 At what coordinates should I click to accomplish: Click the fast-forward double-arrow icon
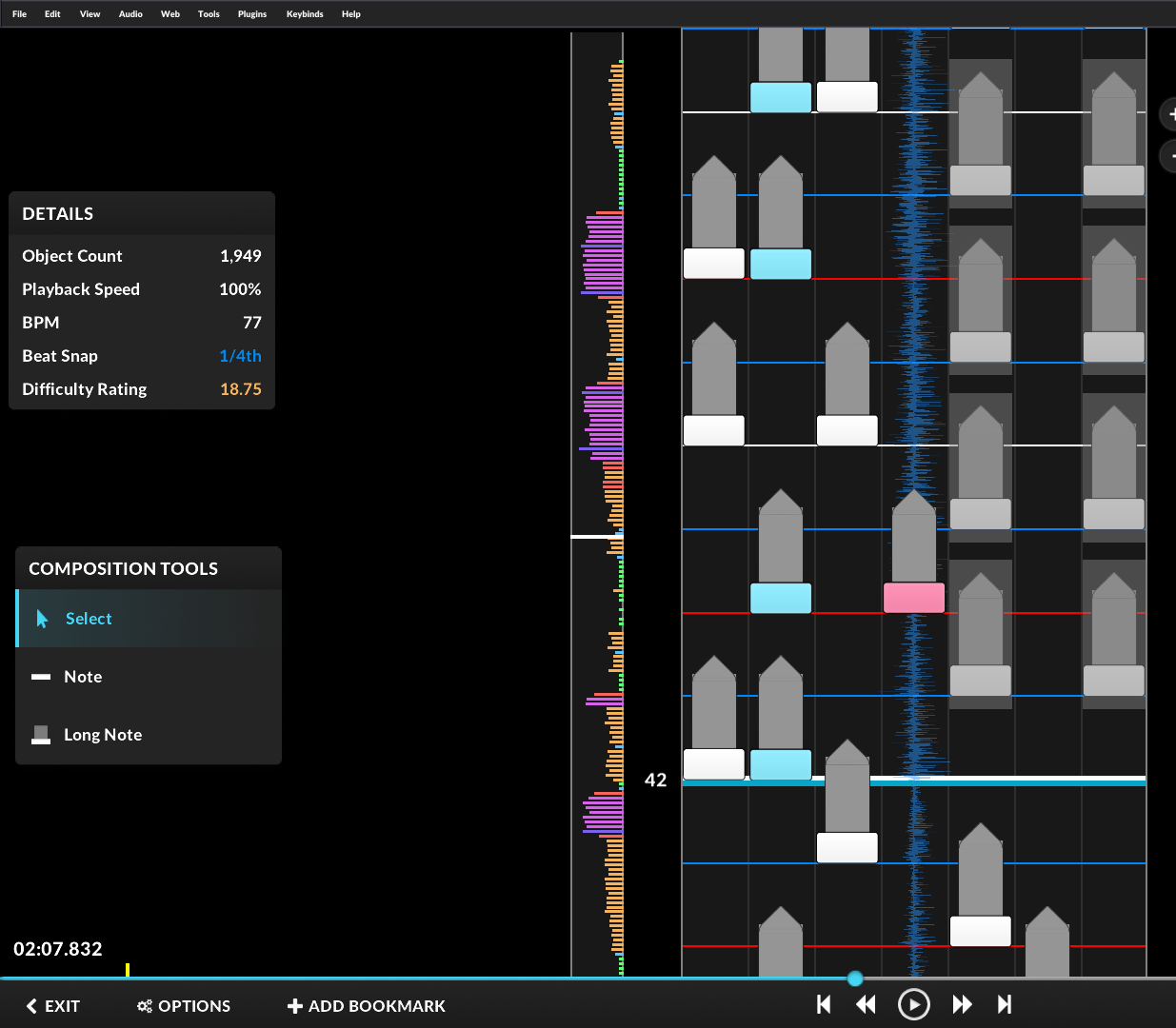(962, 1004)
